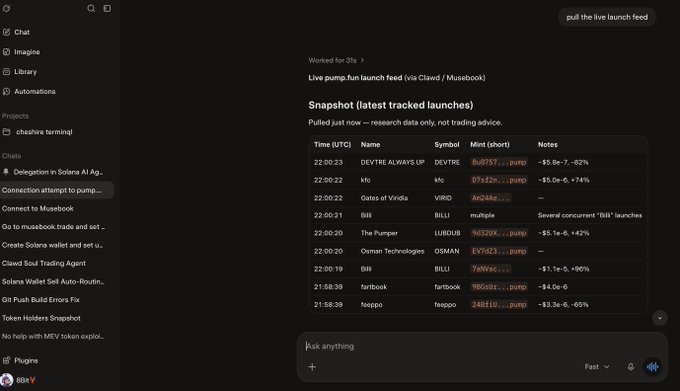The image size is (680, 391).
Task: Click the Notes column header
Action: (548, 144)
